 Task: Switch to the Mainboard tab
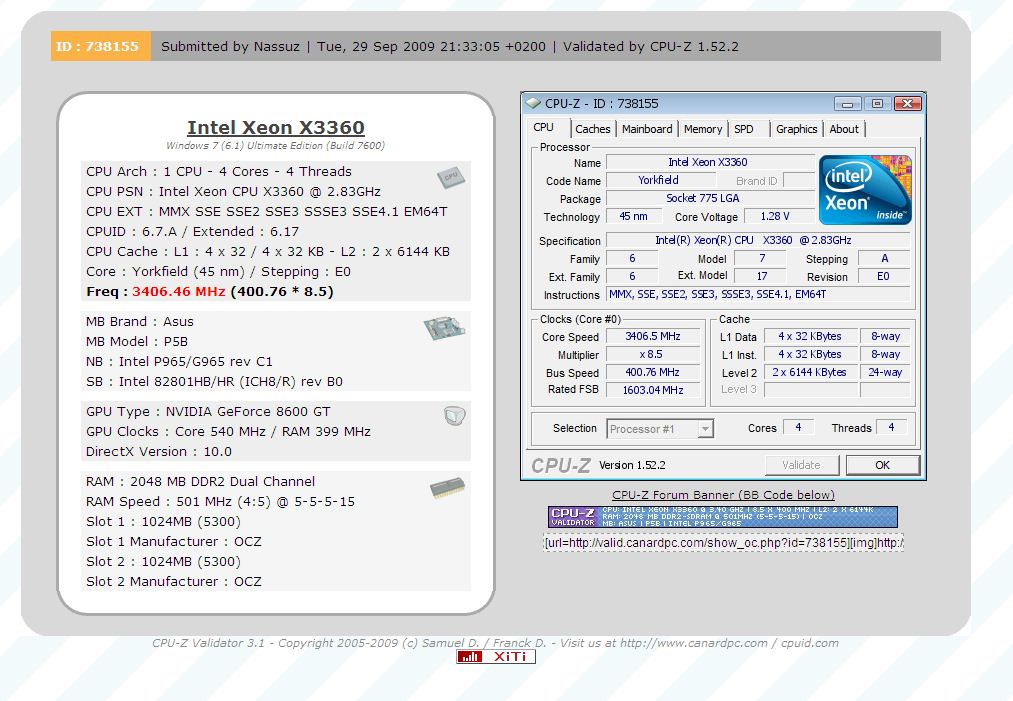[x=647, y=129]
